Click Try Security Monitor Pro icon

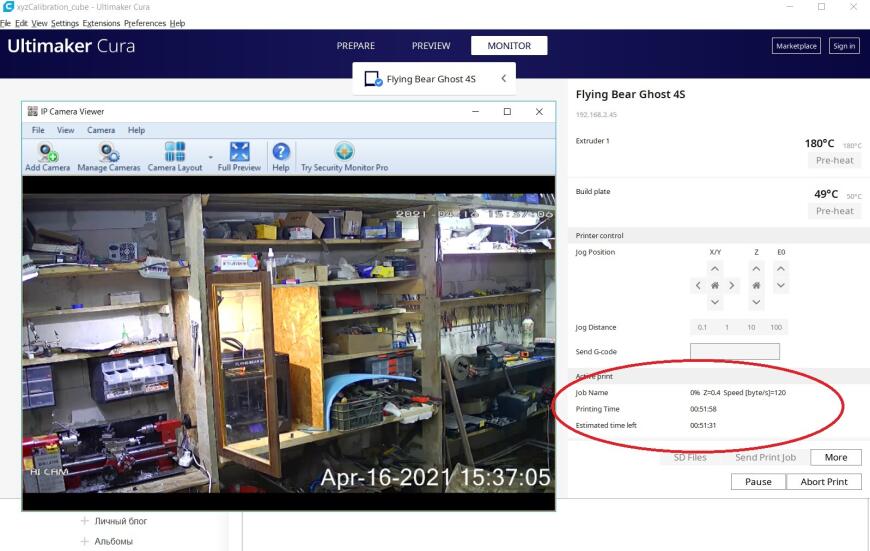344,156
